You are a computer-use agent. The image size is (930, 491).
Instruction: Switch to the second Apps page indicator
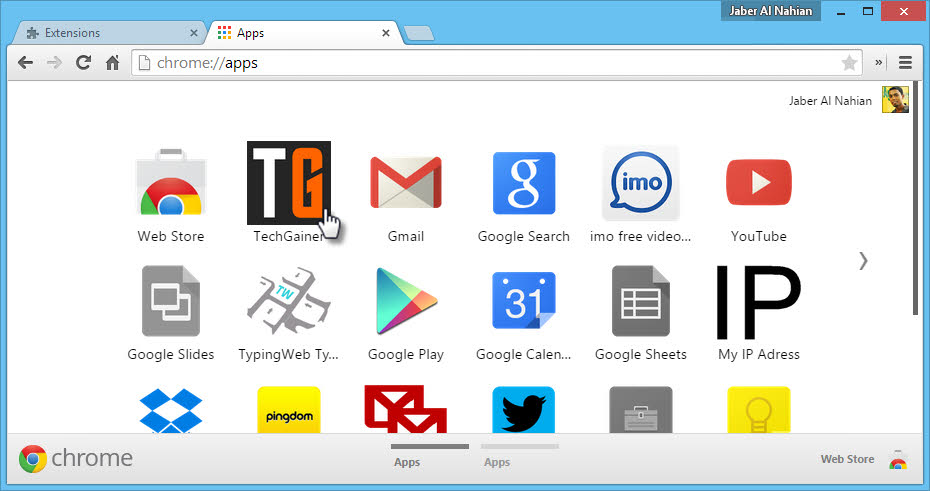tap(520, 455)
